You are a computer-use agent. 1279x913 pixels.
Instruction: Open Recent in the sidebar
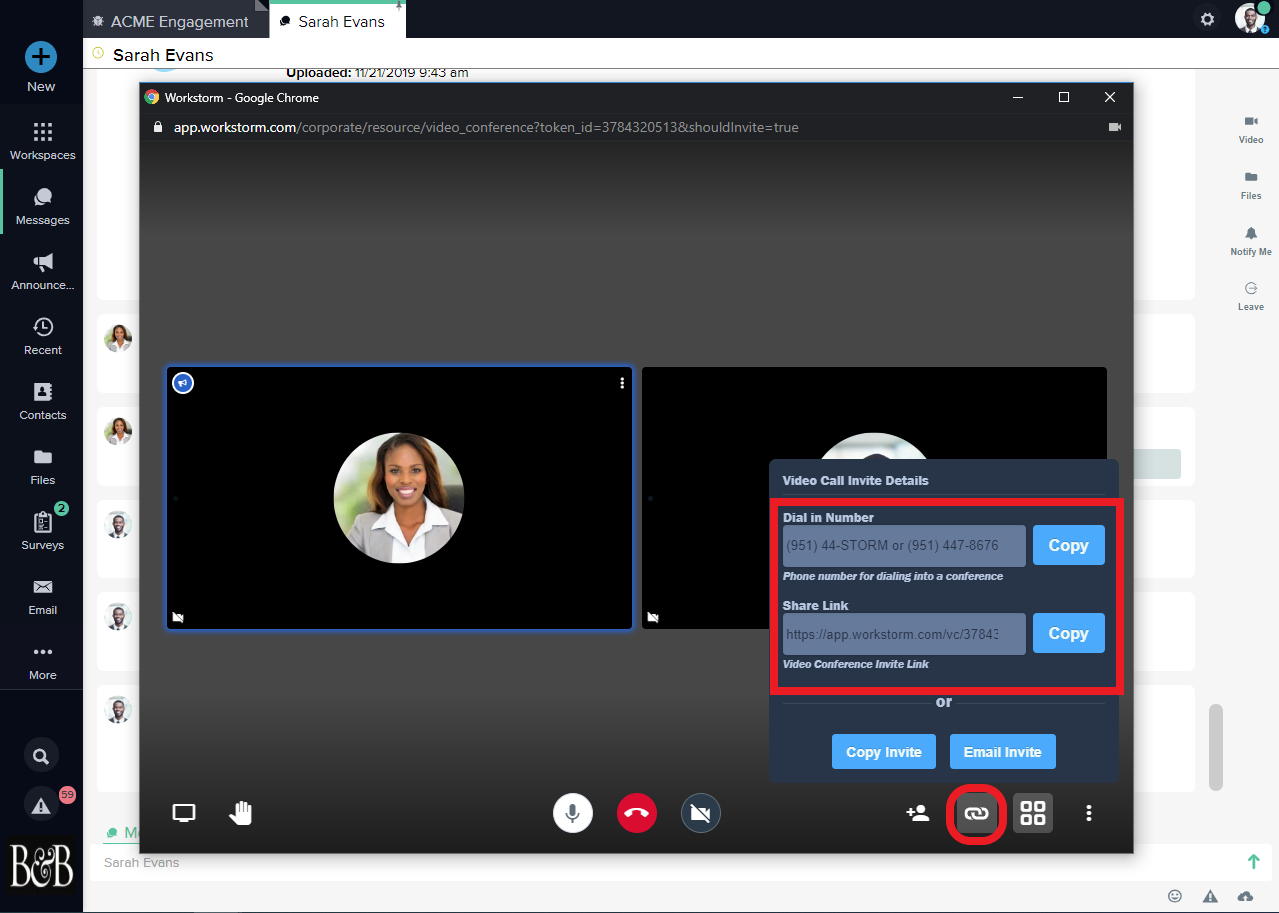tap(42, 336)
